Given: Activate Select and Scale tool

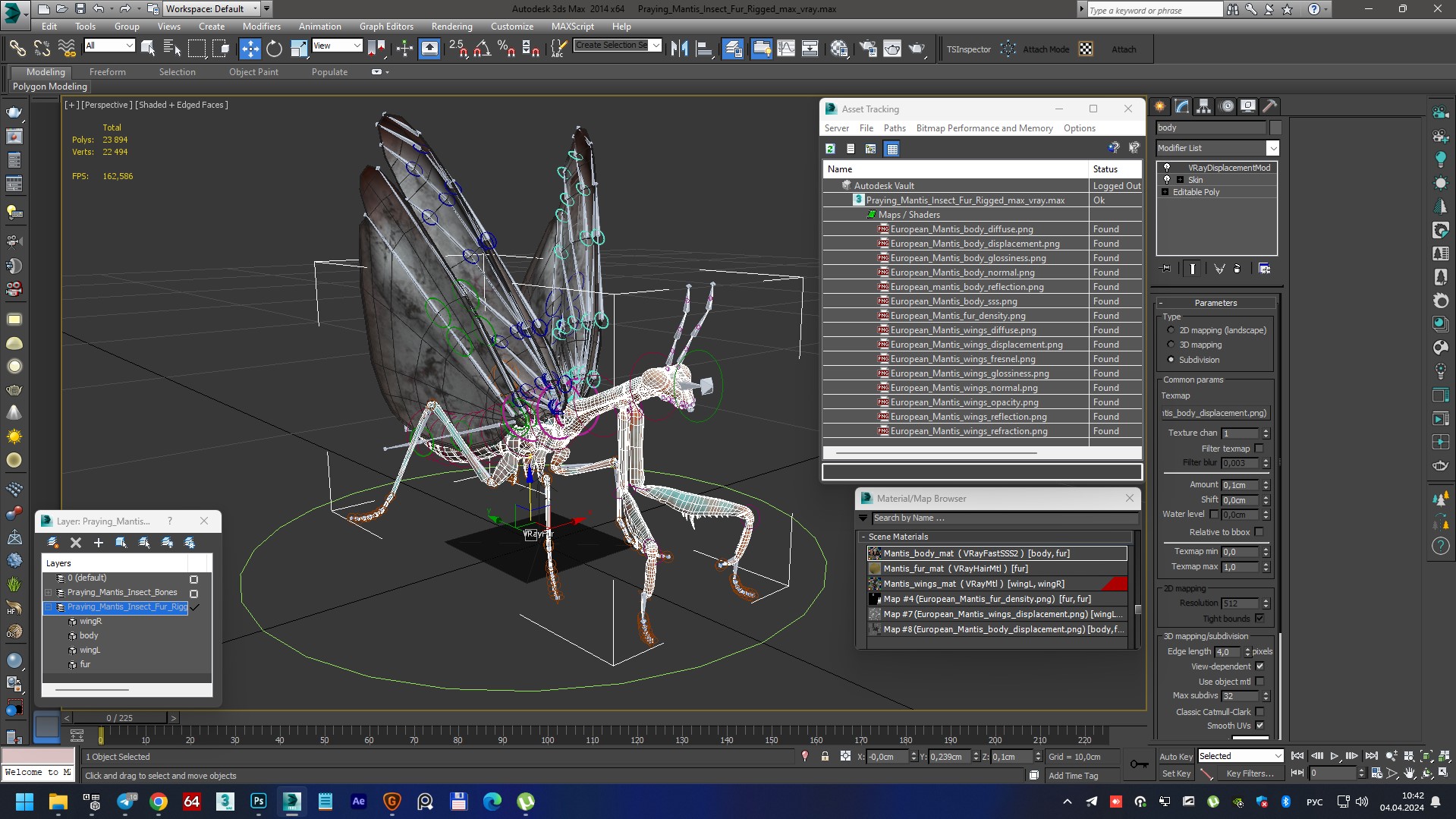Looking at the screenshot, I should tap(299, 49).
